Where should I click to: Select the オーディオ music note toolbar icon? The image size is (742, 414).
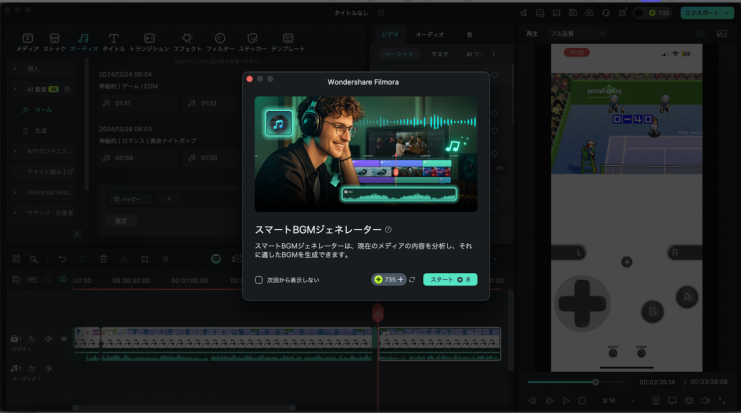click(83, 38)
